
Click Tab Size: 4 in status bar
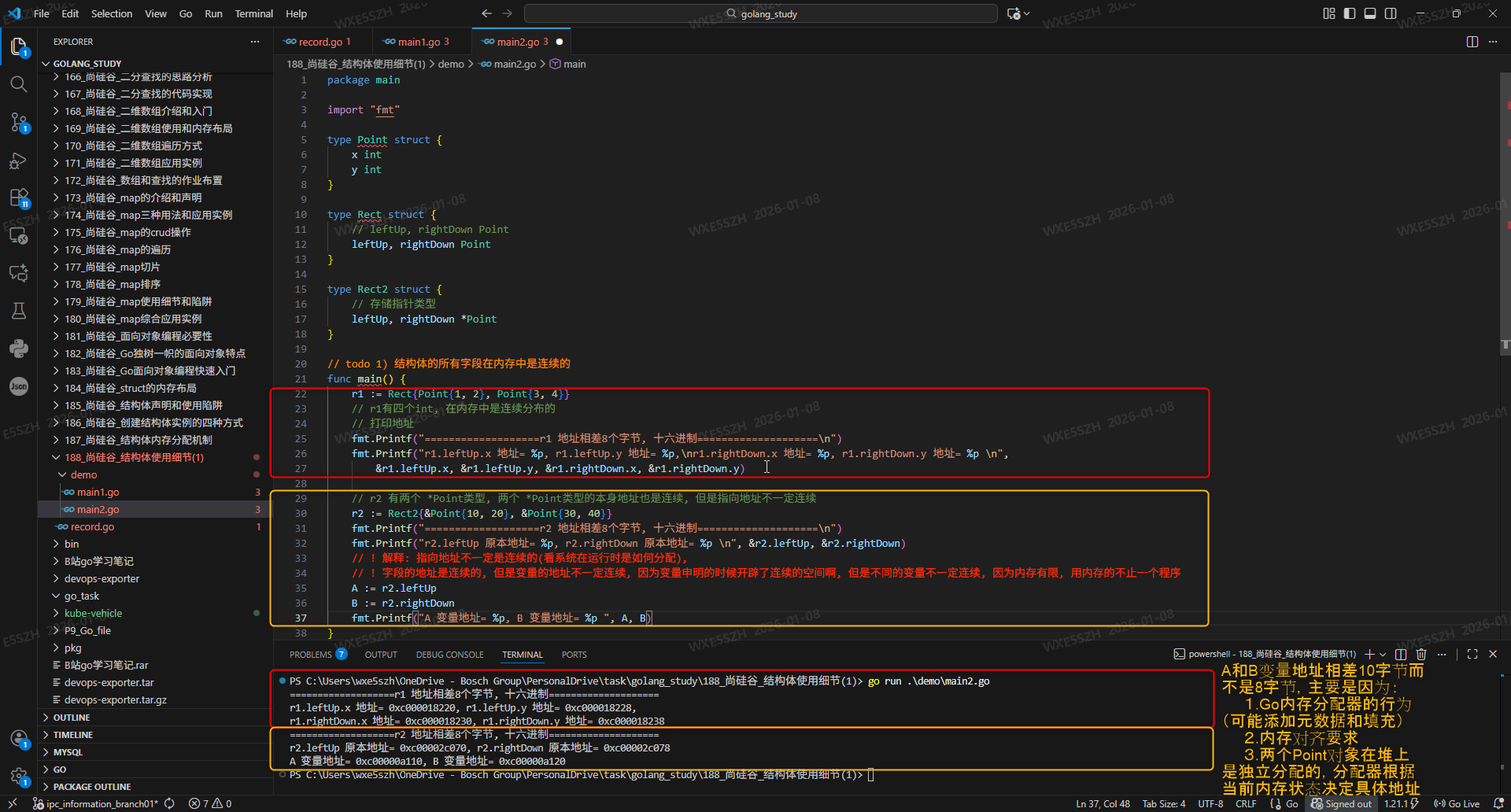pos(1164,803)
